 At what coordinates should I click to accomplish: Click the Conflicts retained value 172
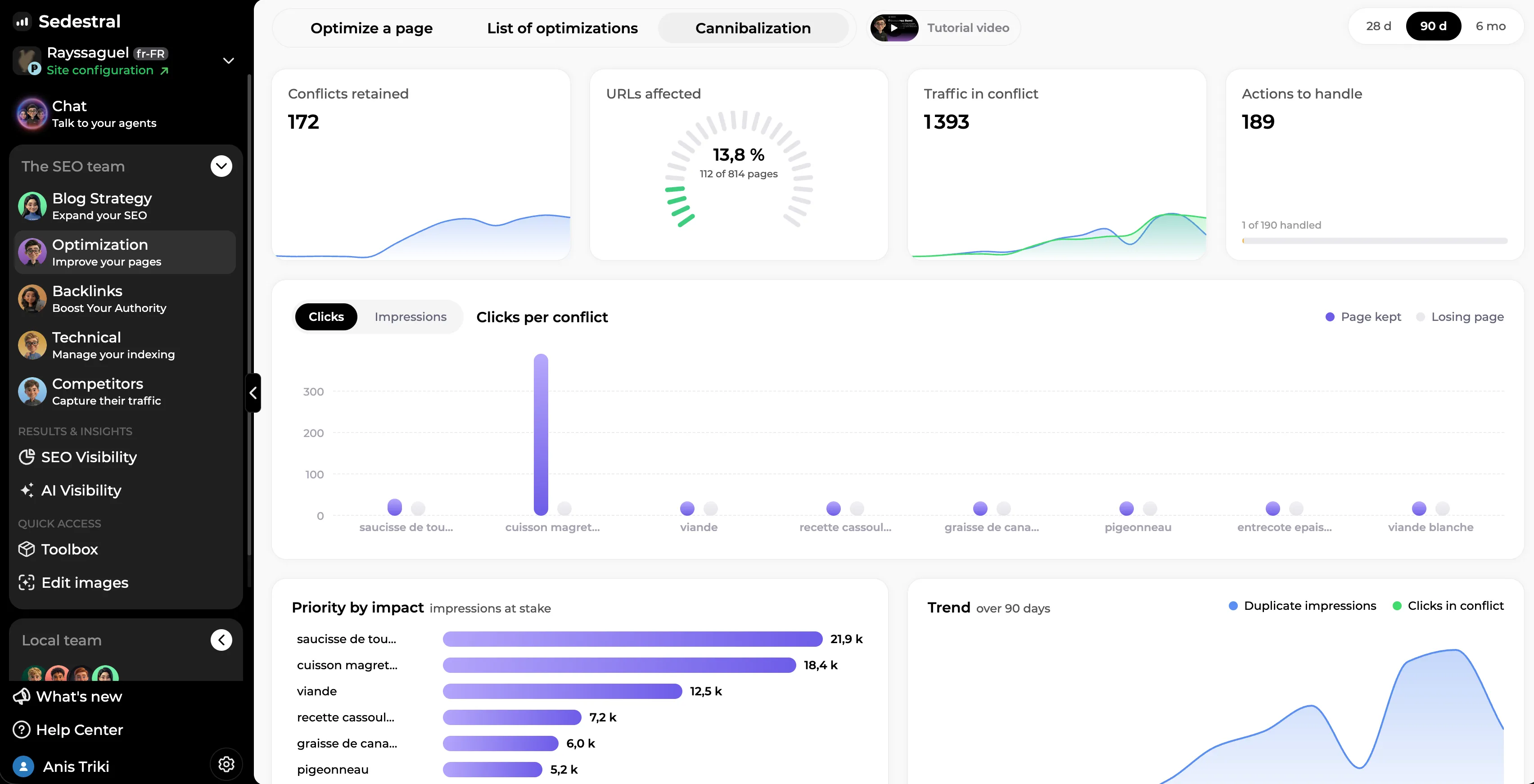click(x=304, y=122)
